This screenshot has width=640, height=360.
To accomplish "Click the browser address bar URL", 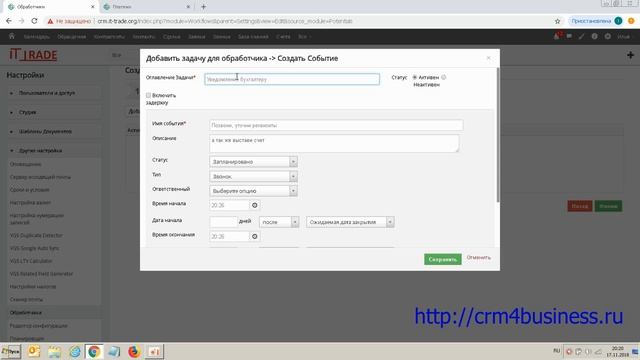I will [224, 21].
